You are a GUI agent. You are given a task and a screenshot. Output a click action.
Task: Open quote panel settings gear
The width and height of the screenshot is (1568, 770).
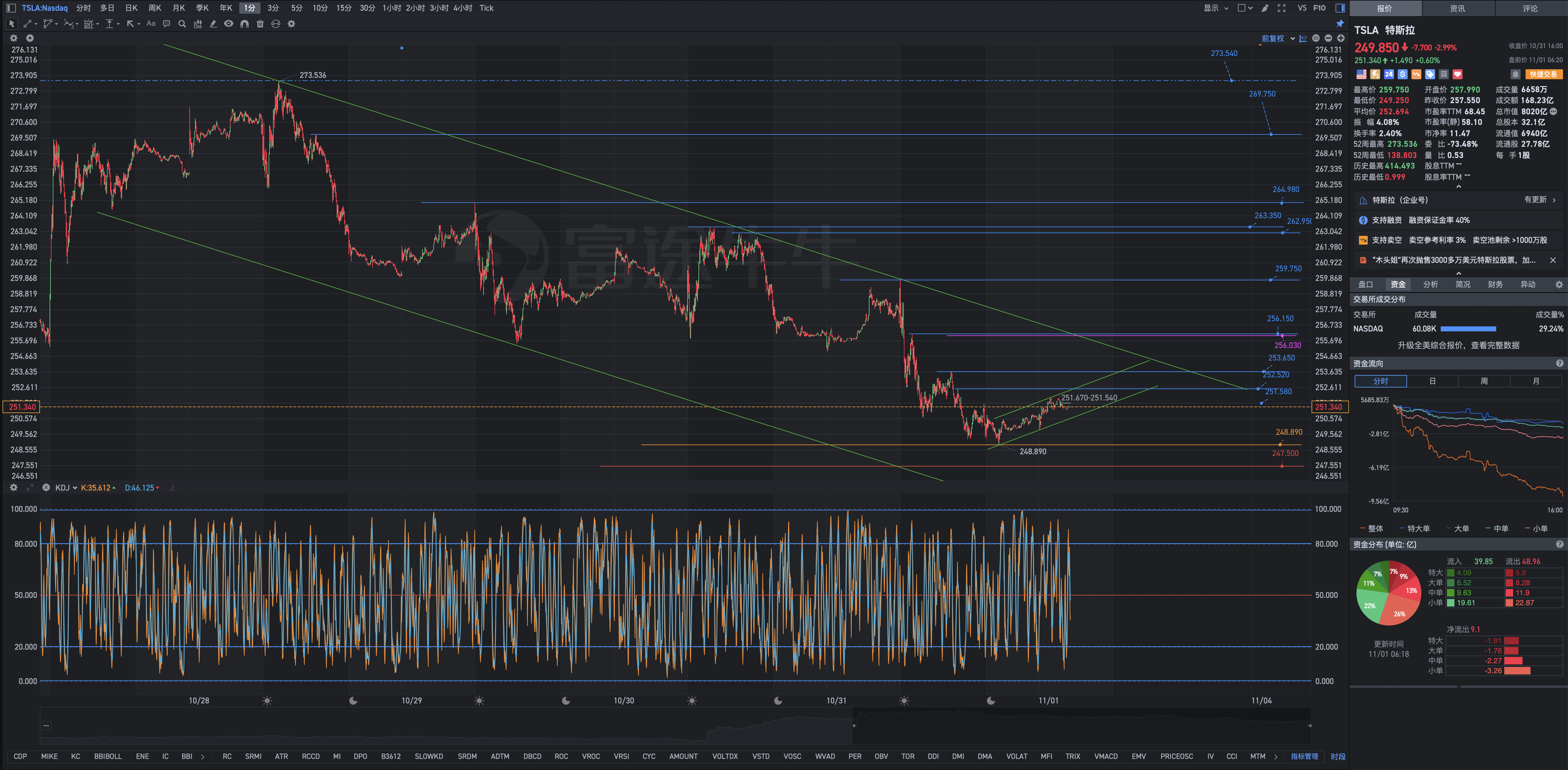pyautogui.click(x=1559, y=284)
